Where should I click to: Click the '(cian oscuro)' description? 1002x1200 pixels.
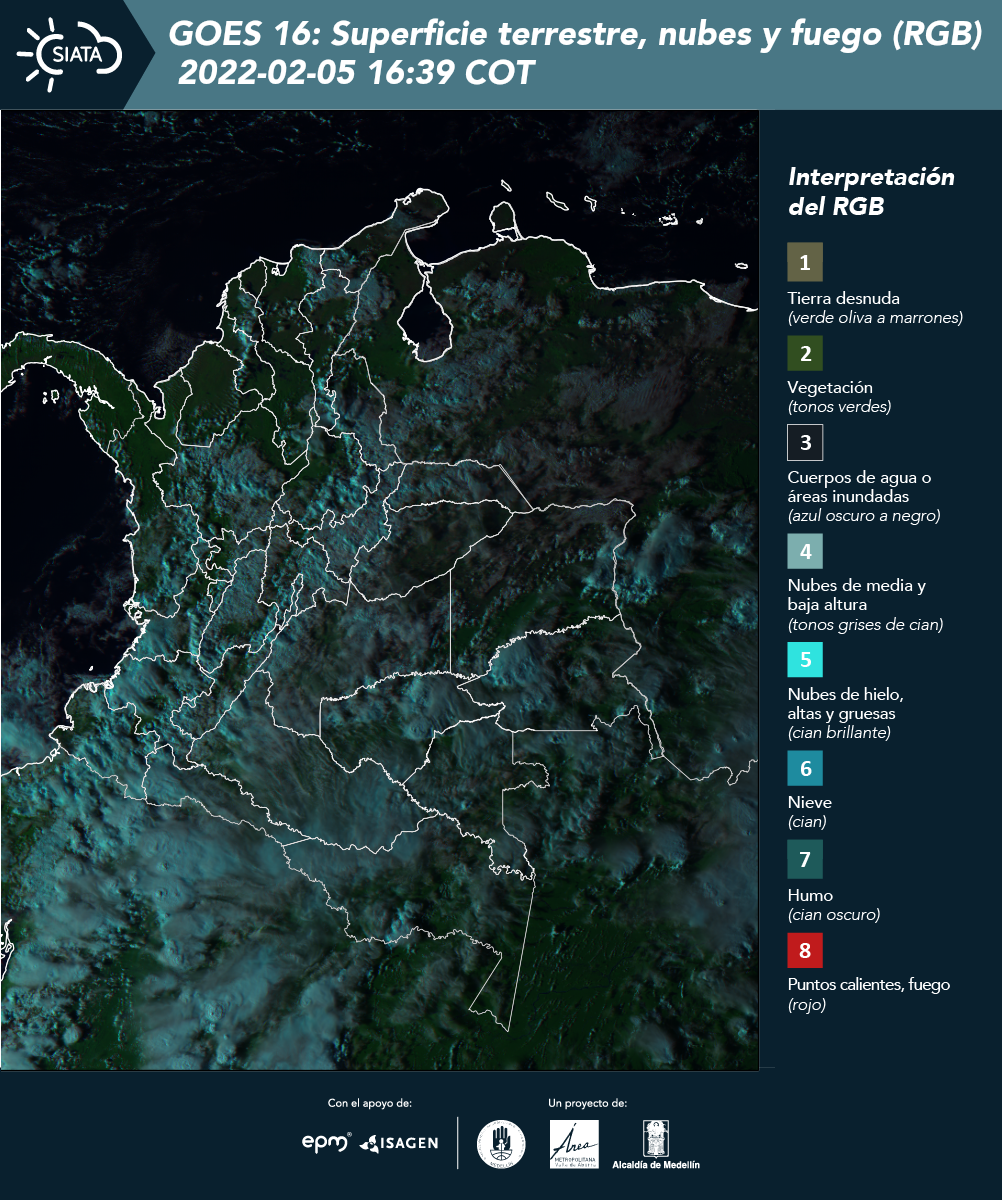[x=834, y=915]
